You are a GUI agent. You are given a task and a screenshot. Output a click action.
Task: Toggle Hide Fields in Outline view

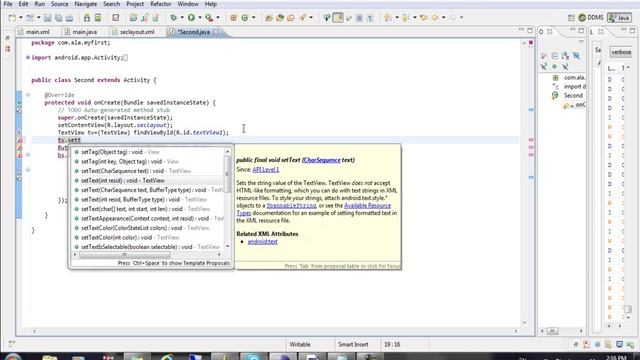click(x=576, y=56)
